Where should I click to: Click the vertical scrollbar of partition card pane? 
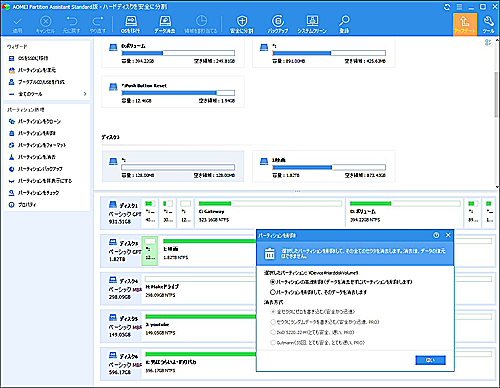497,95
